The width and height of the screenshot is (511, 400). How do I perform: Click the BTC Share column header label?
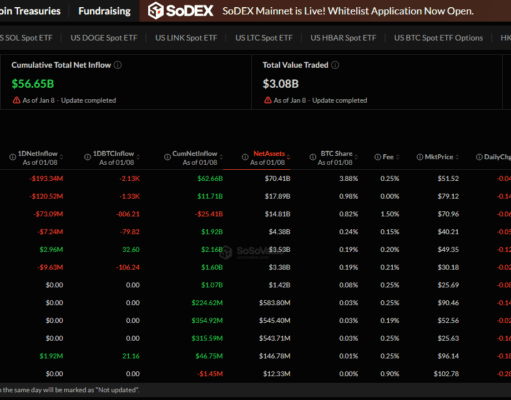coord(336,154)
